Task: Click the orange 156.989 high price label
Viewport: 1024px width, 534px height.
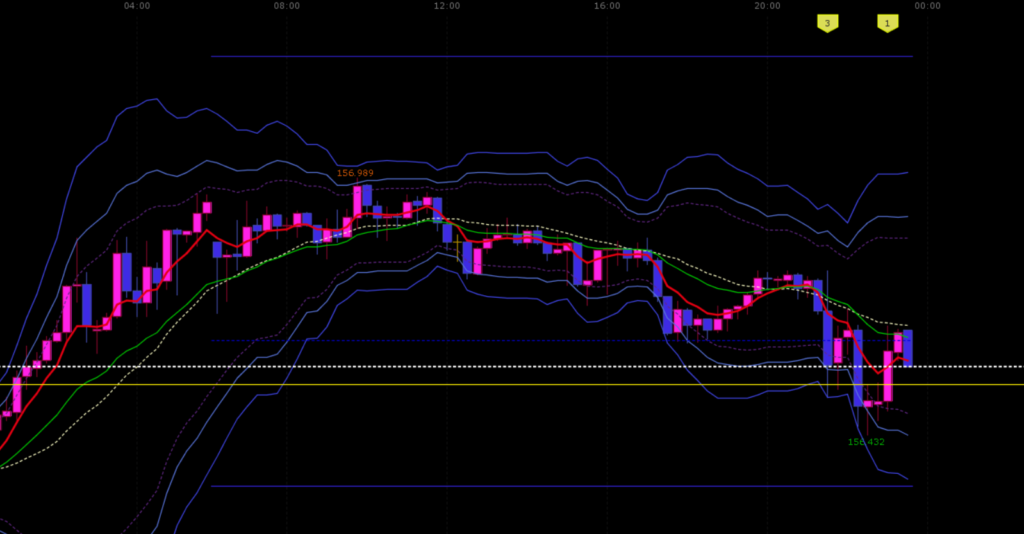Action: pos(355,173)
